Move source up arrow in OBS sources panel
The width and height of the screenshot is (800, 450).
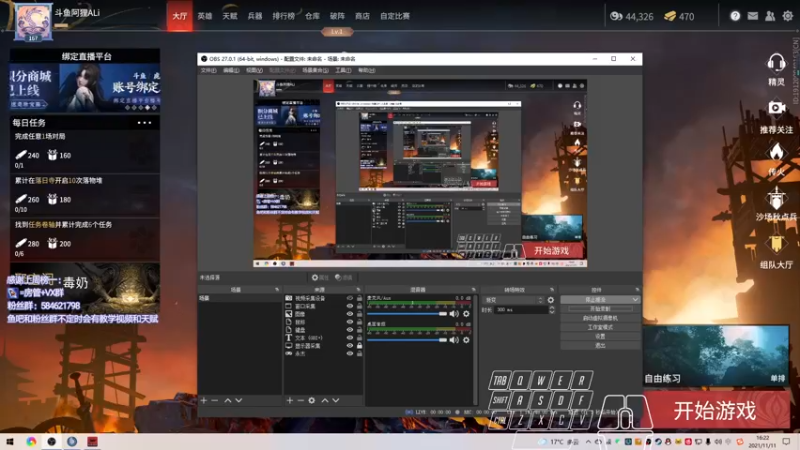tap(324, 401)
